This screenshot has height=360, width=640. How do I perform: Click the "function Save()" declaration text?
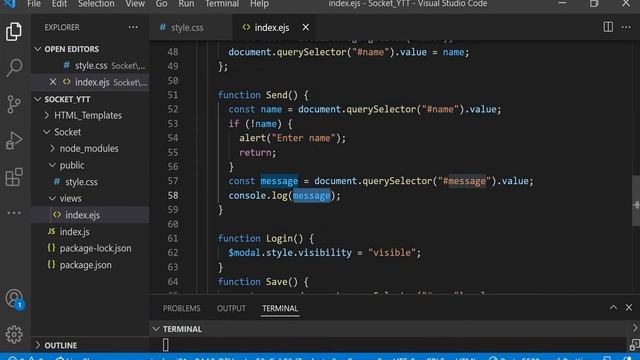(263, 282)
